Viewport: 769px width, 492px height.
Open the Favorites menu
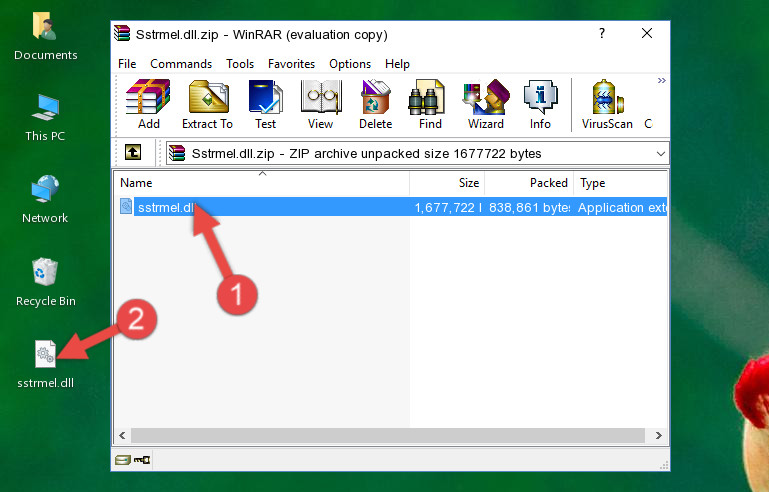291,64
